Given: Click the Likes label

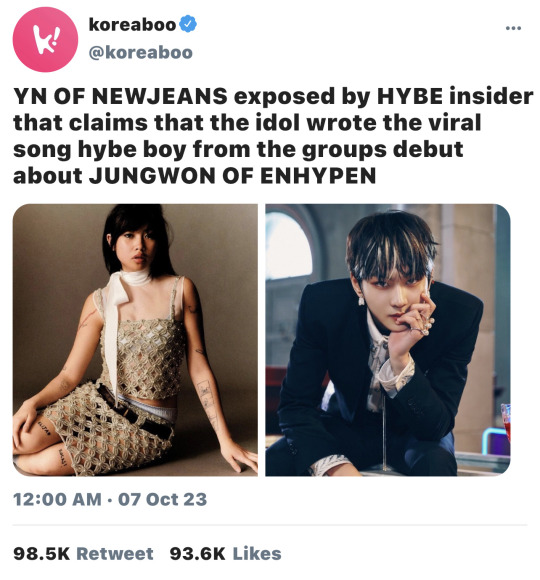Looking at the screenshot, I should point(257,554).
